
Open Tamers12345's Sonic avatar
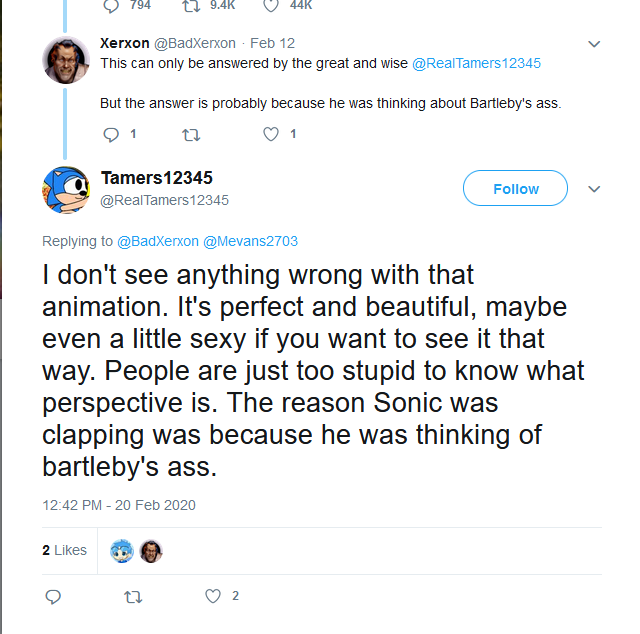click(66, 189)
